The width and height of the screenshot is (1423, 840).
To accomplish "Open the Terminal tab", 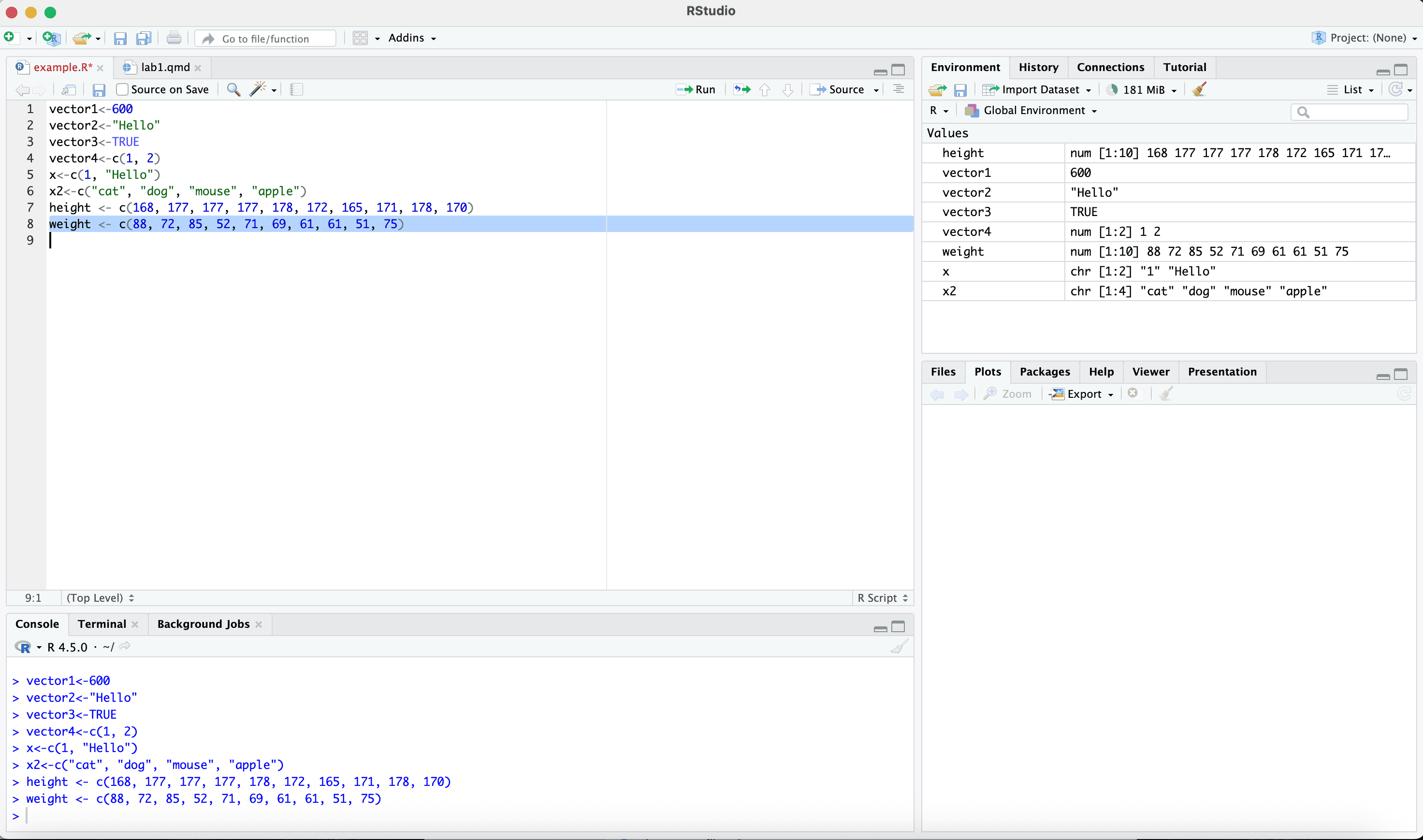I will coord(102,624).
